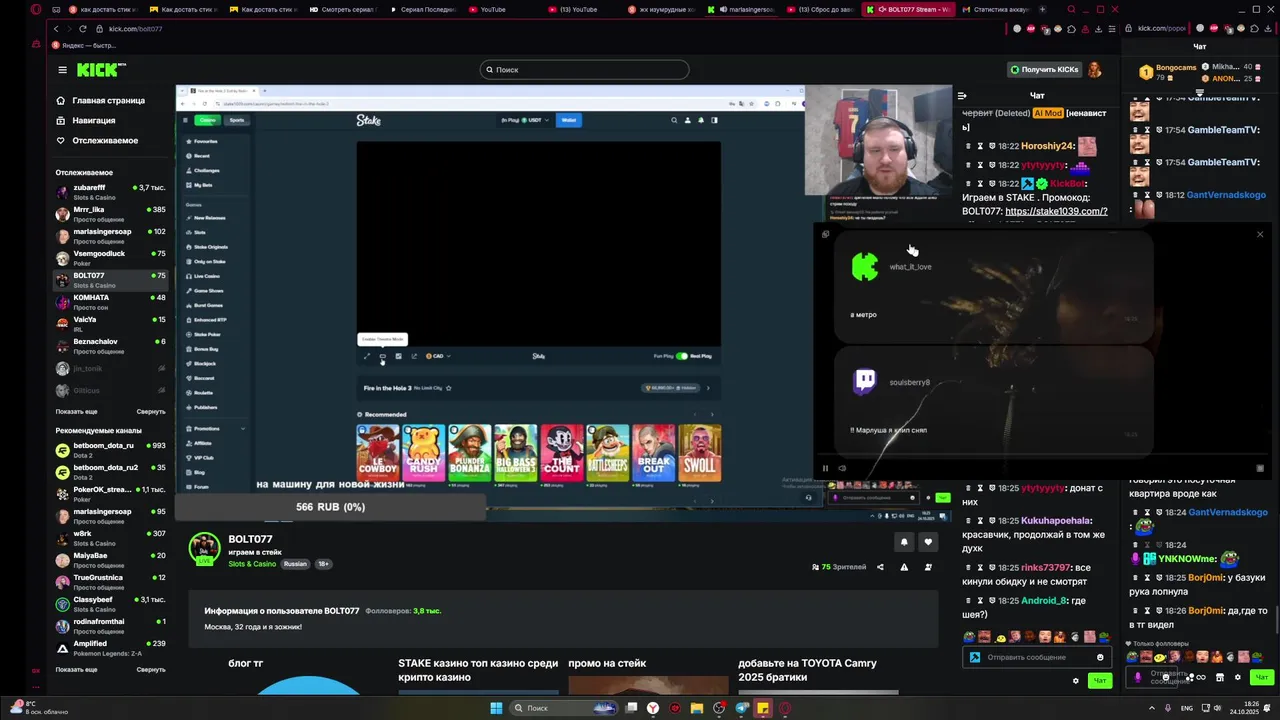Viewport: 1280px width, 720px height.
Task: Close the floating picture-in-picture popup
Action: tap(1260, 234)
